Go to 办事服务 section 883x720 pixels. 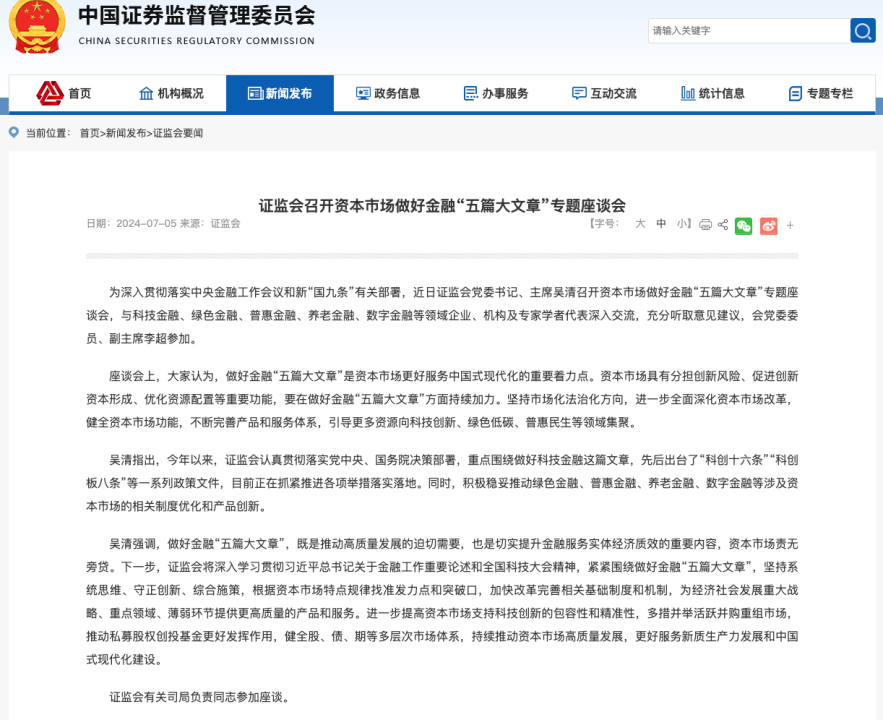pyautogui.click(x=496, y=93)
